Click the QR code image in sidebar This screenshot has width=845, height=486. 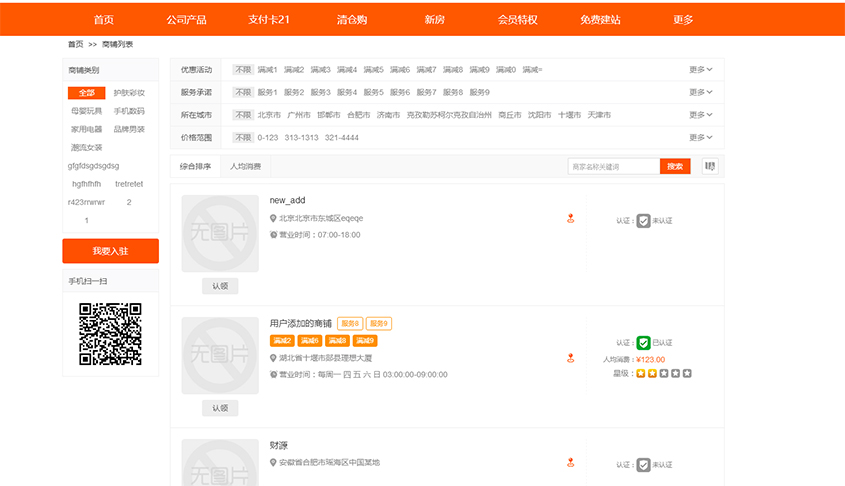pos(110,333)
